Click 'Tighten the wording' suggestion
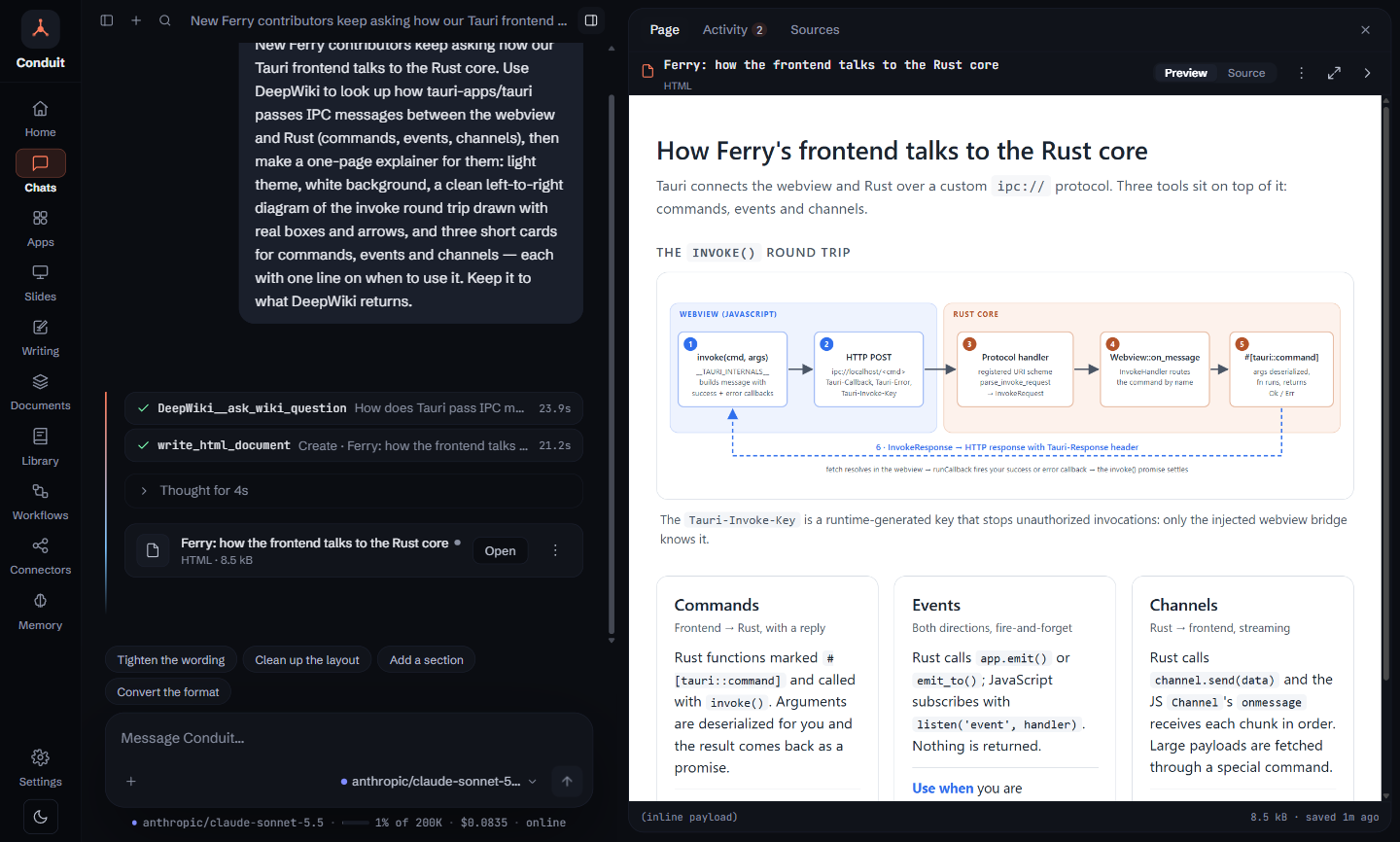 click(x=171, y=660)
